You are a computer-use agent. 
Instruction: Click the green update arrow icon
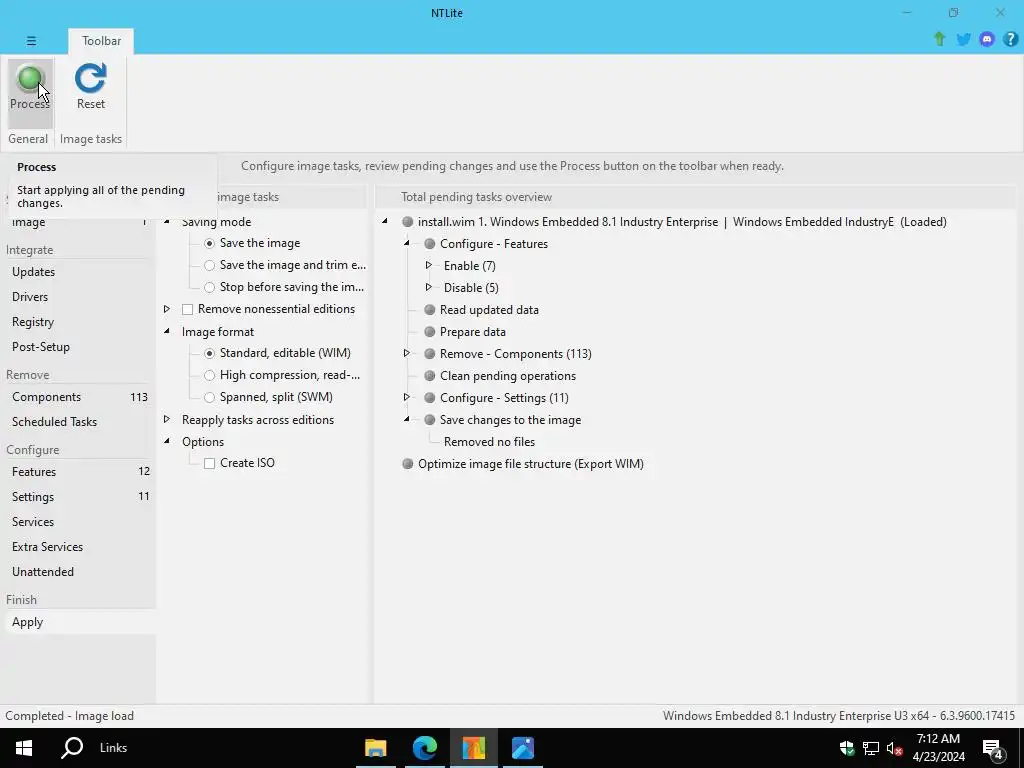click(x=939, y=39)
